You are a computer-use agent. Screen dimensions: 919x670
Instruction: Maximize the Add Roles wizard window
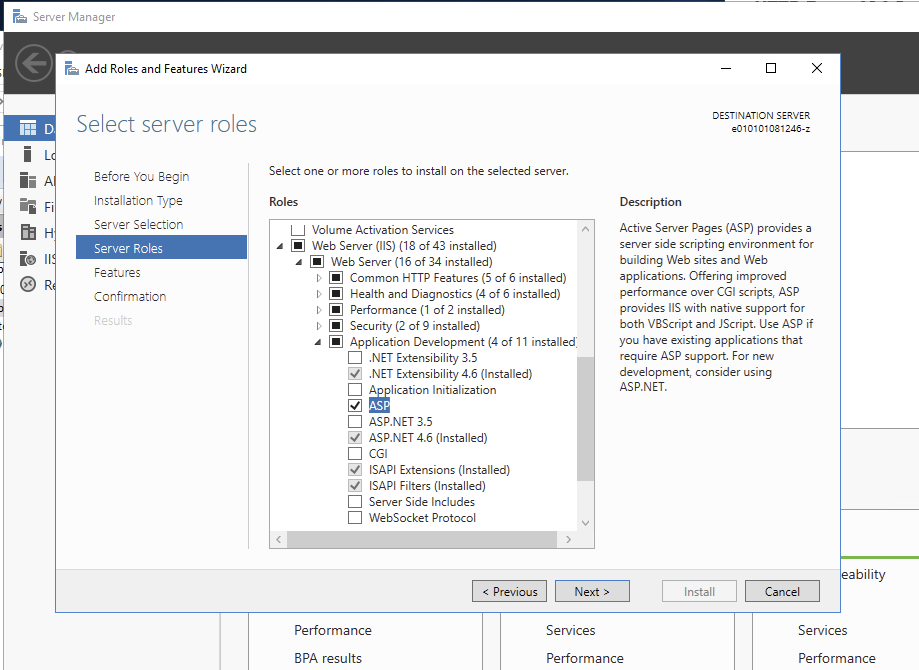click(771, 68)
